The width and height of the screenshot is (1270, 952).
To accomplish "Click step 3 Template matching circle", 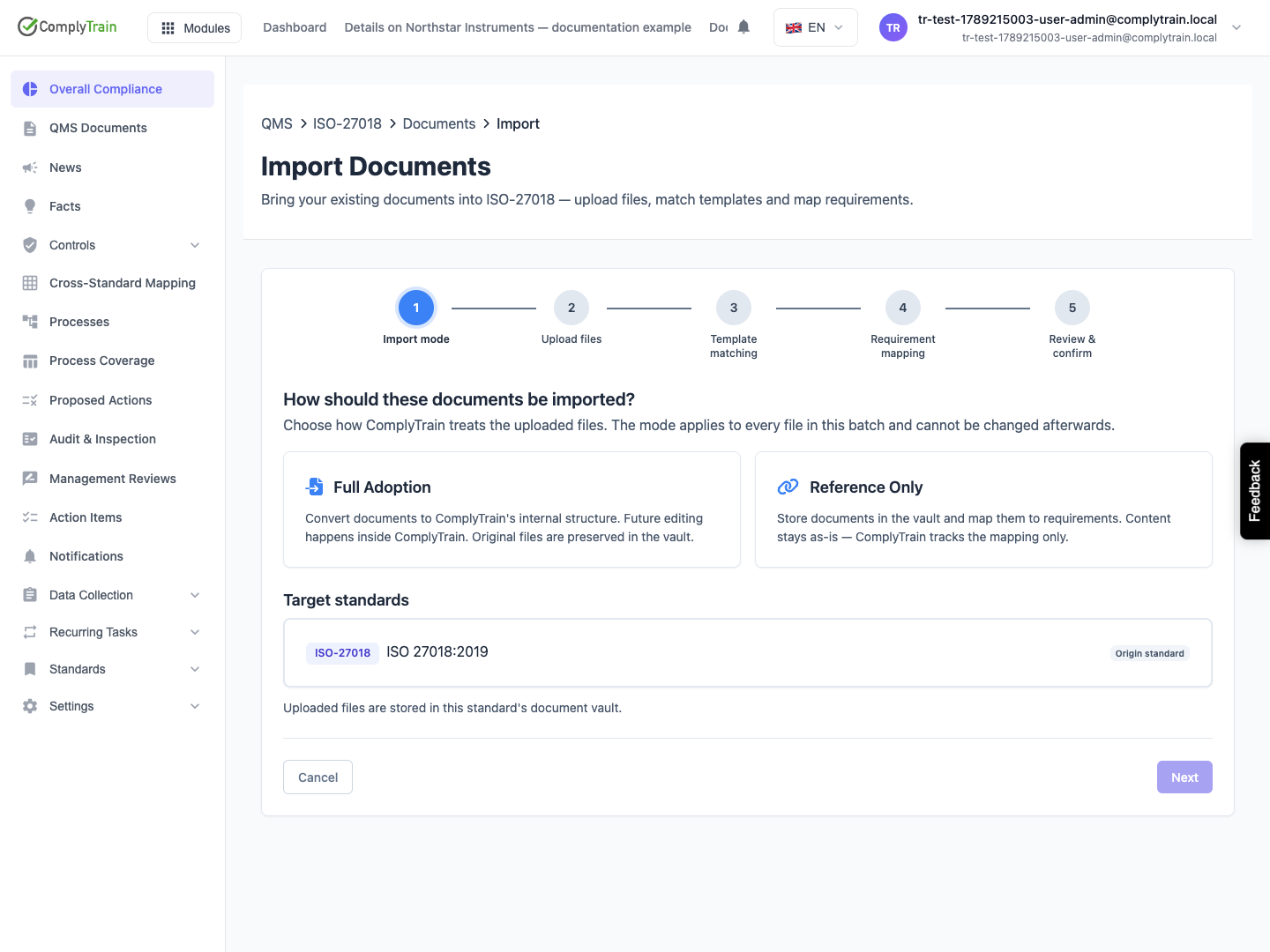I will [734, 308].
